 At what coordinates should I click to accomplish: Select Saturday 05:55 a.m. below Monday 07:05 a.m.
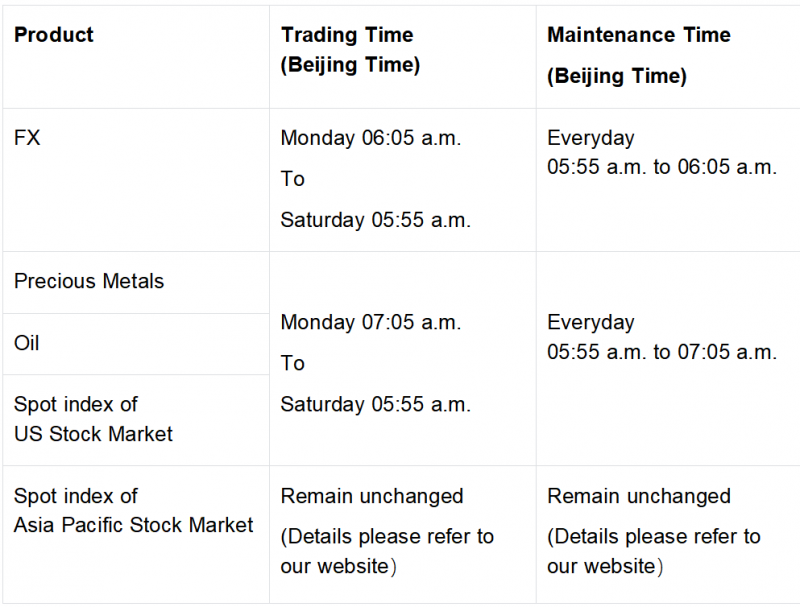[375, 404]
